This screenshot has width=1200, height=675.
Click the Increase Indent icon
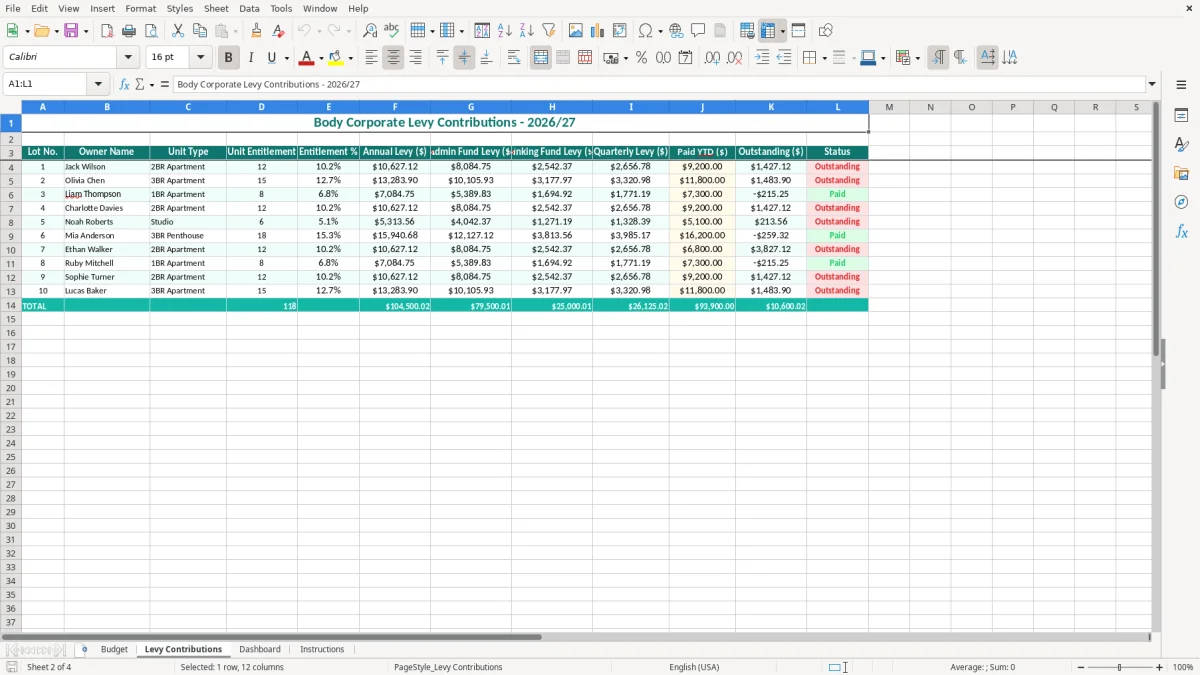[x=762, y=58]
